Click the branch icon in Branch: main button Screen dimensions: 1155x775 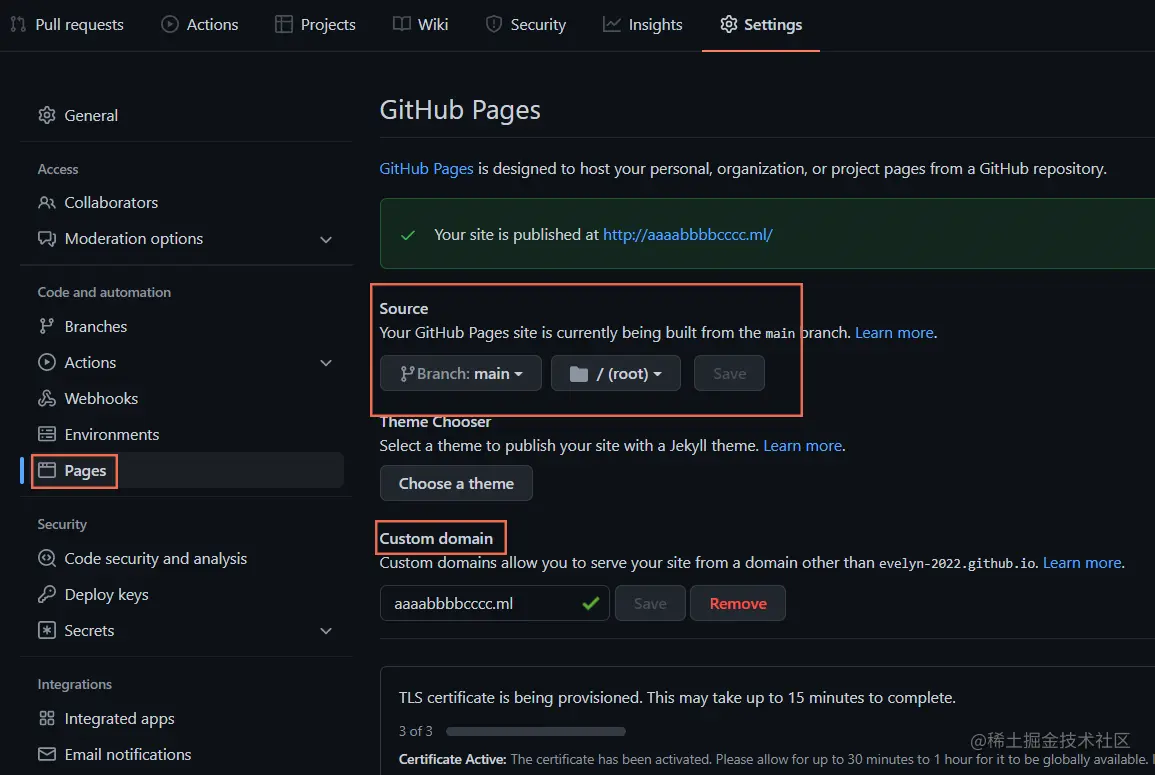[407, 374]
